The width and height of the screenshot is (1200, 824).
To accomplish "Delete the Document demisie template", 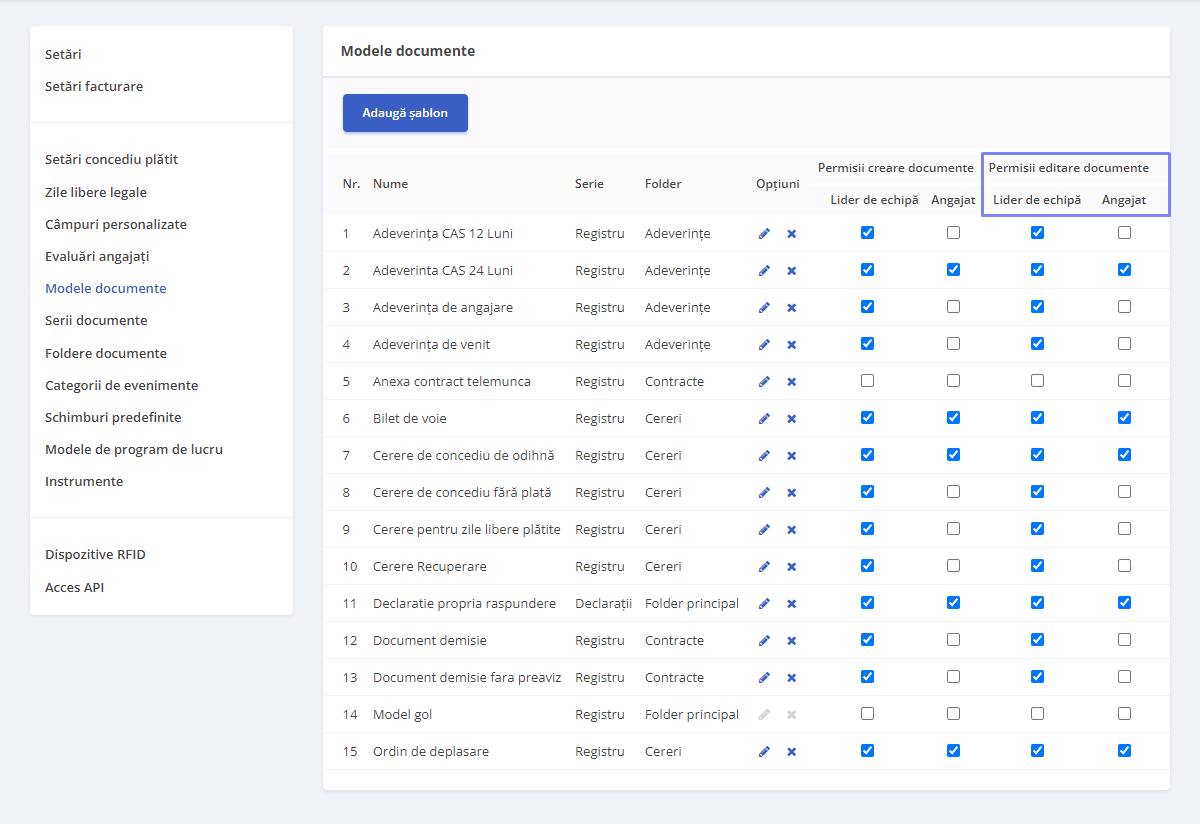I will point(791,640).
